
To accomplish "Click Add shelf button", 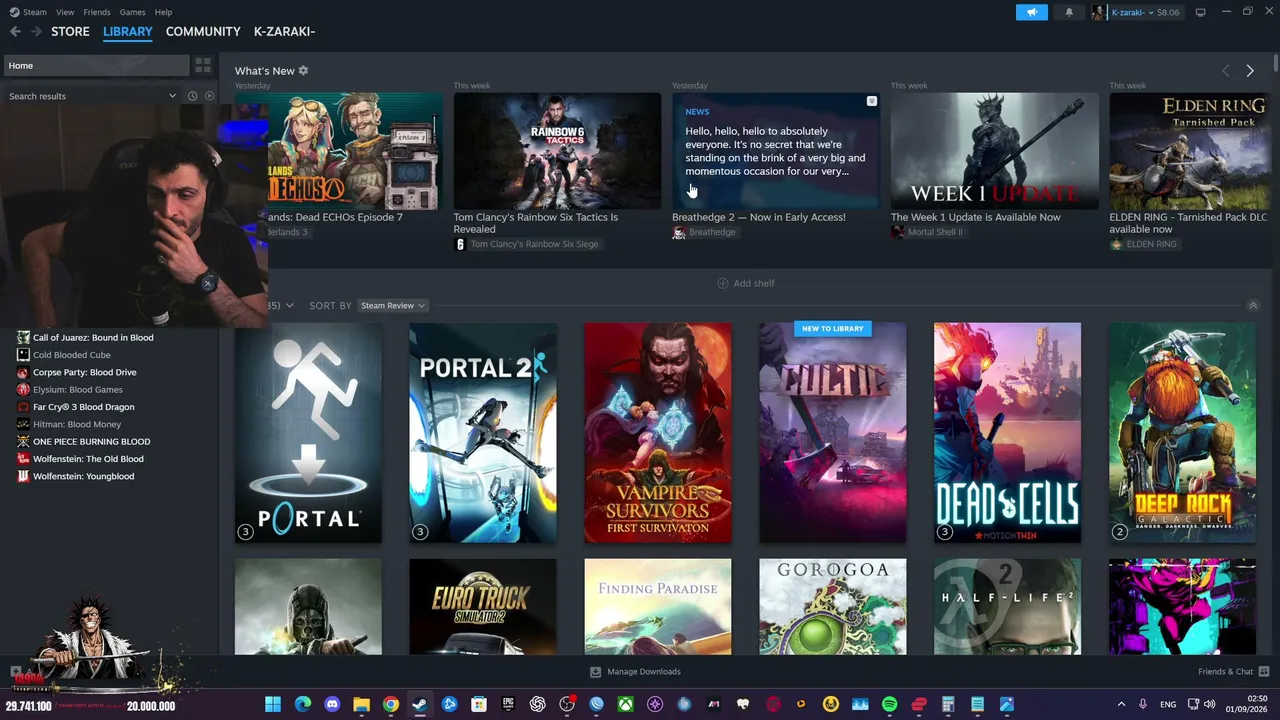I will tap(746, 283).
